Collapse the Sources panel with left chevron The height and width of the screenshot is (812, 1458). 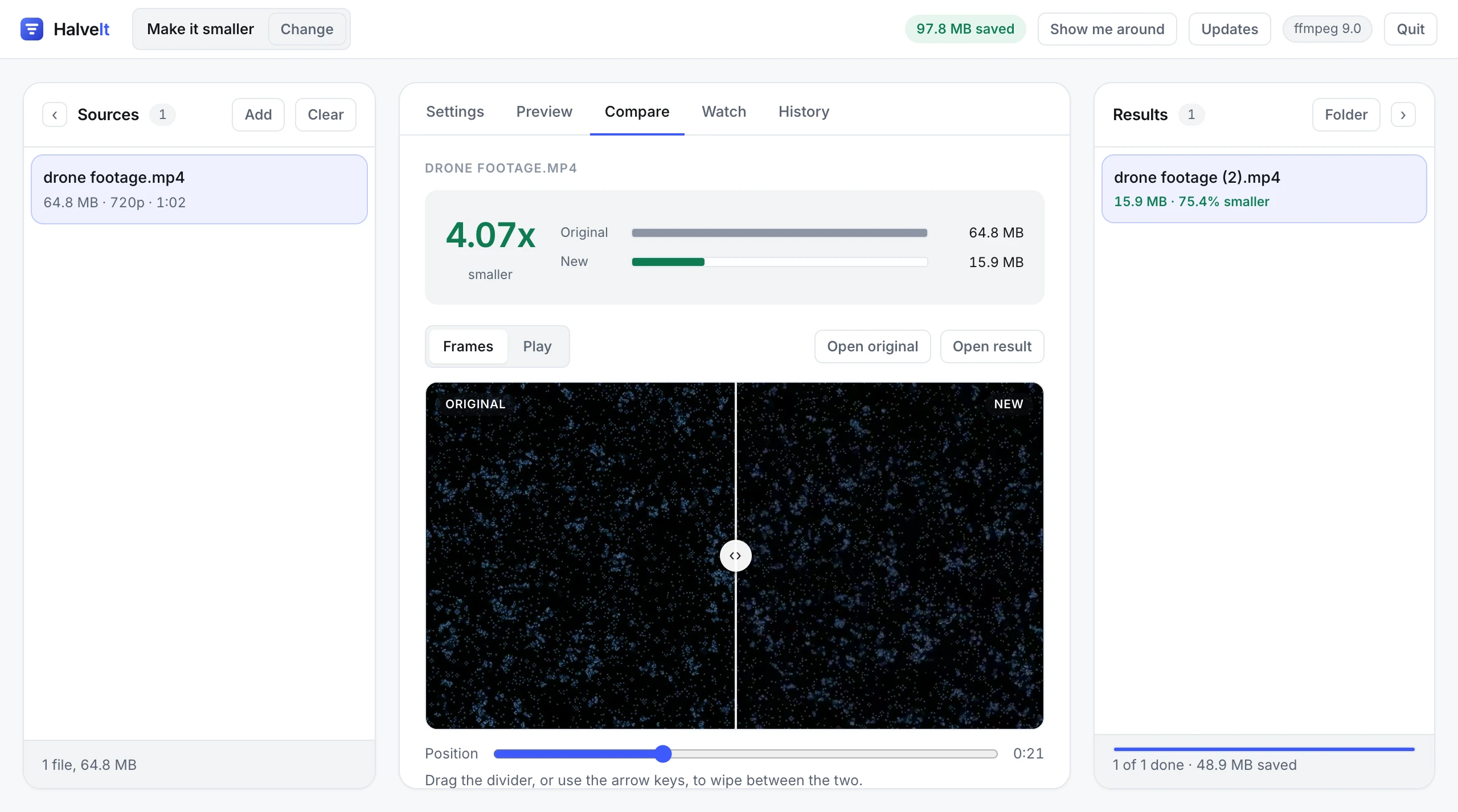(55, 114)
